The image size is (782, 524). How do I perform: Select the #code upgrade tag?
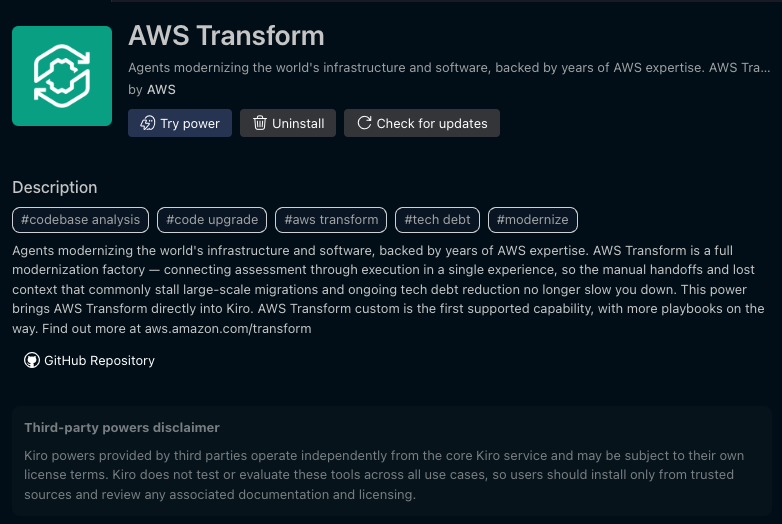tap(212, 220)
